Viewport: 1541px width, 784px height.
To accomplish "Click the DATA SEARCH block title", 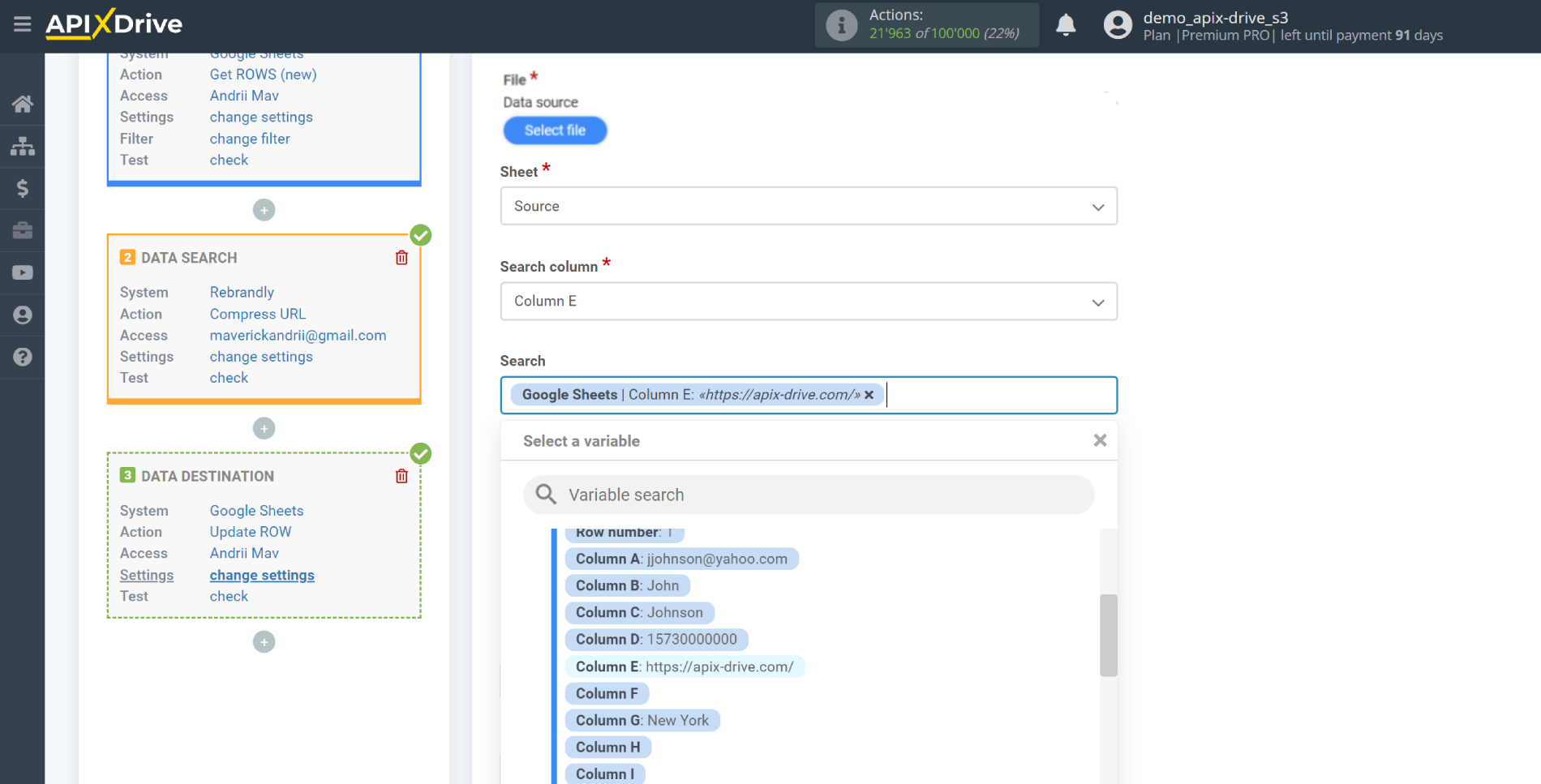I will tap(189, 258).
